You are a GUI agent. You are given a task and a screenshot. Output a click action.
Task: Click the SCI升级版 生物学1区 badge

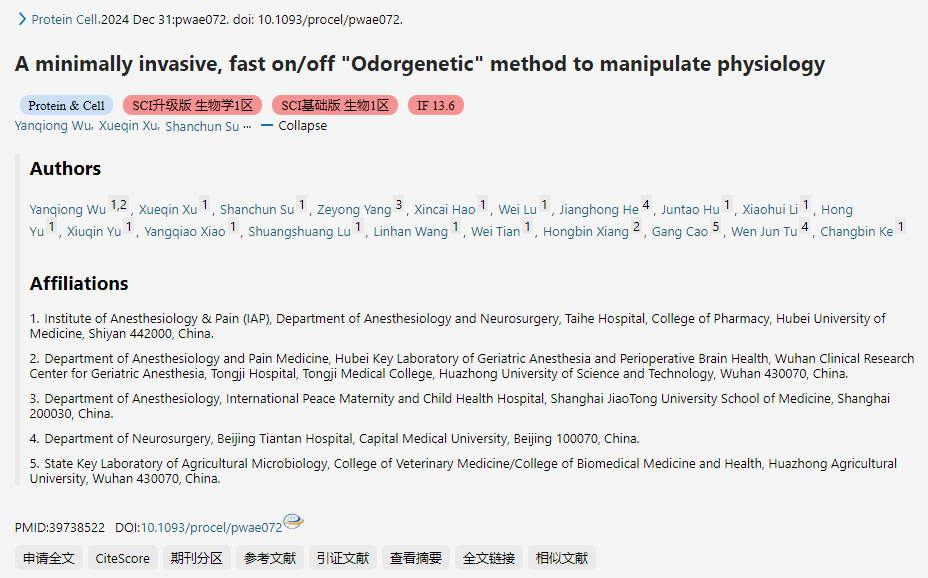[x=193, y=105]
